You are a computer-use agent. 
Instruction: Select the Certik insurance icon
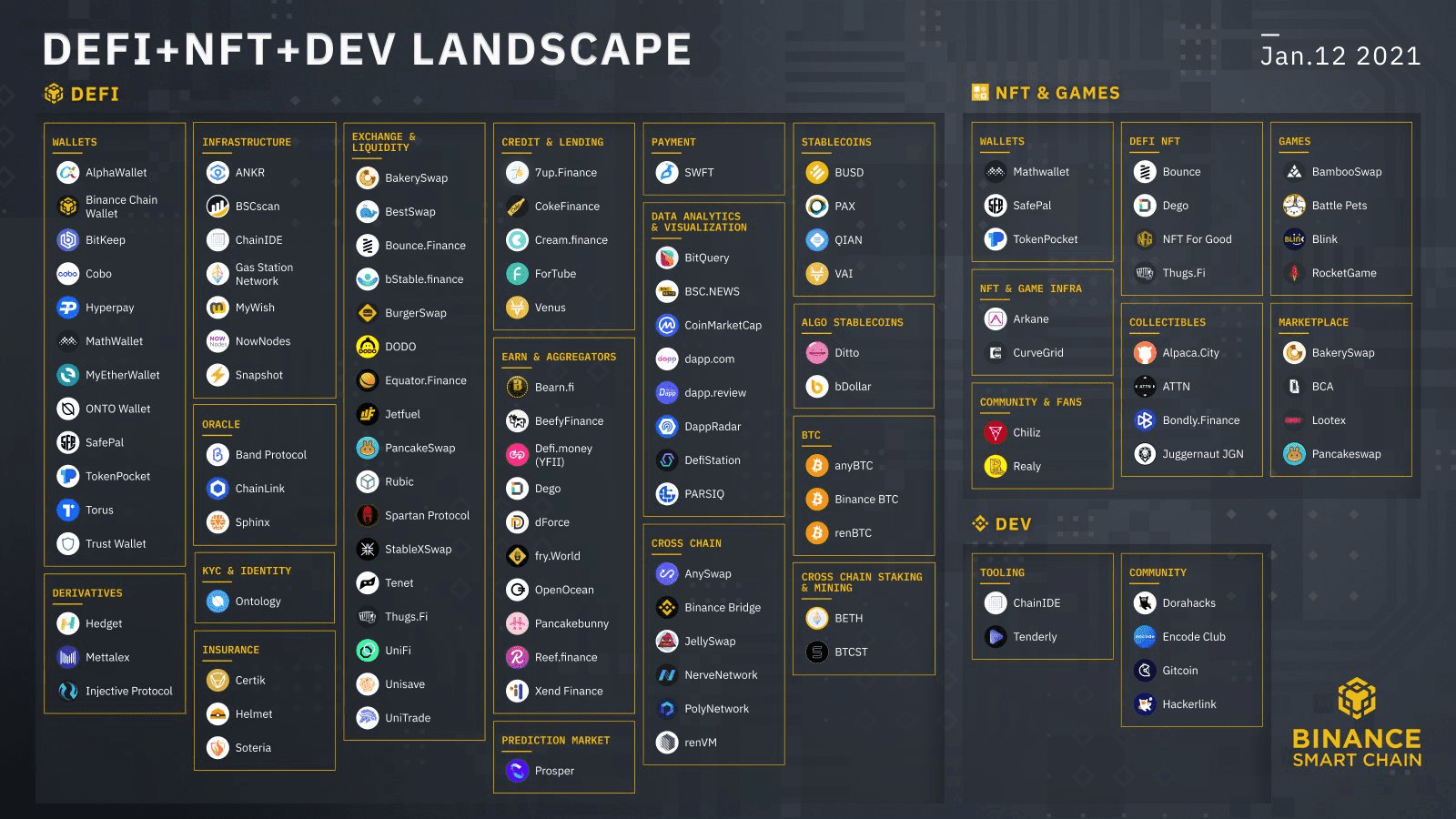point(217,681)
